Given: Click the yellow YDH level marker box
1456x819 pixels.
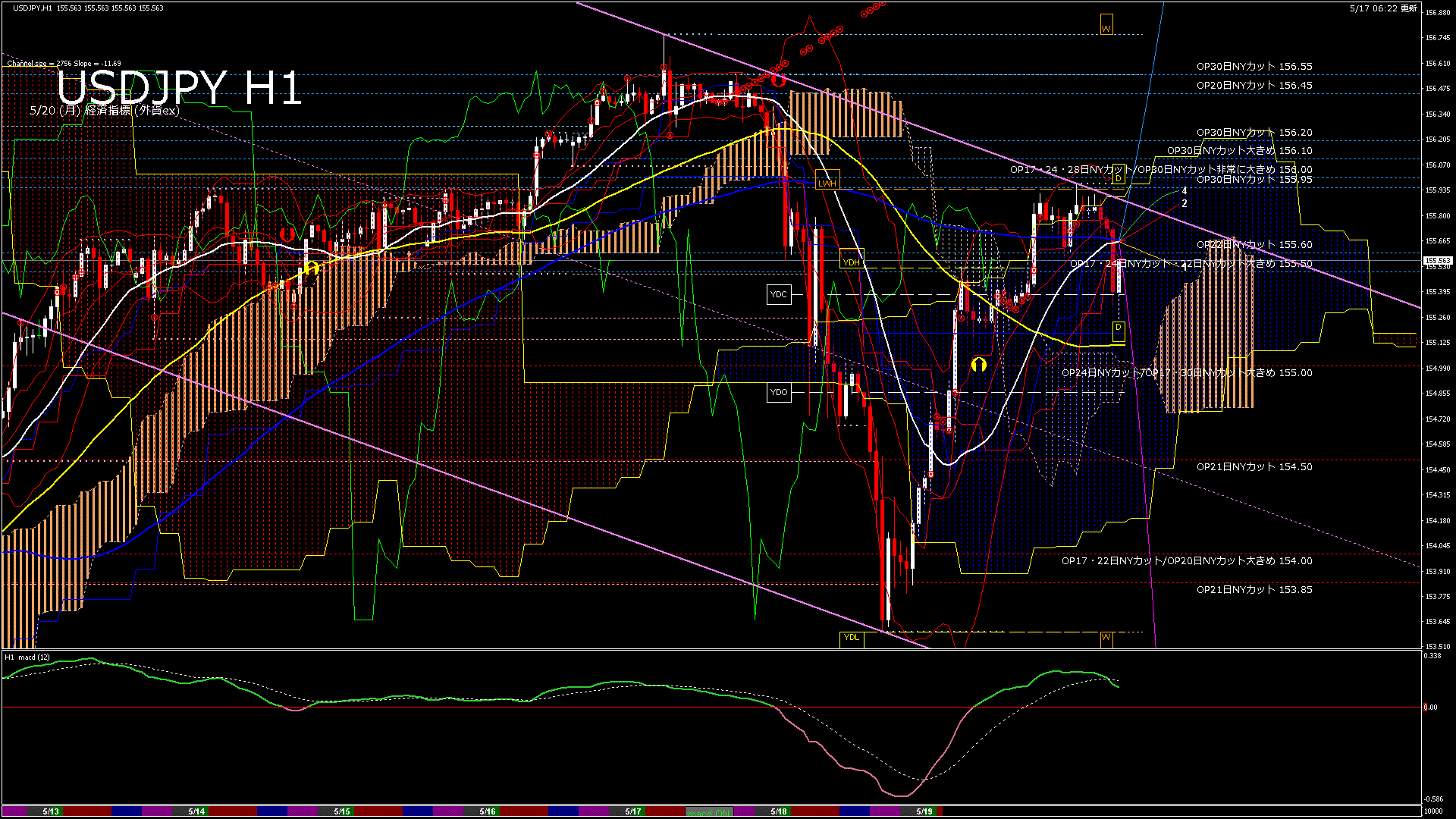Looking at the screenshot, I should pyautogui.click(x=852, y=262).
